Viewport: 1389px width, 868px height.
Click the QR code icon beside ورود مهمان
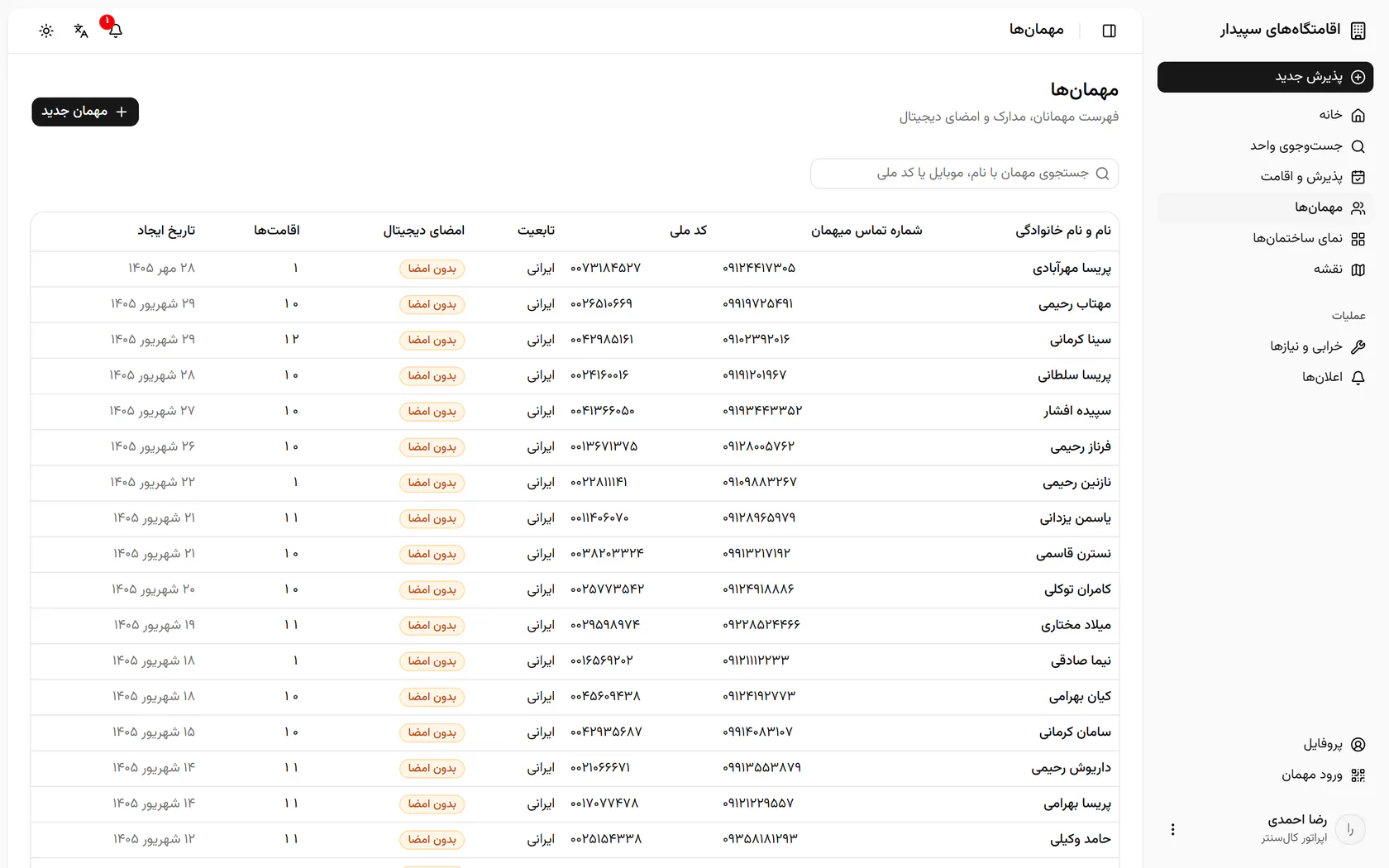1358,775
